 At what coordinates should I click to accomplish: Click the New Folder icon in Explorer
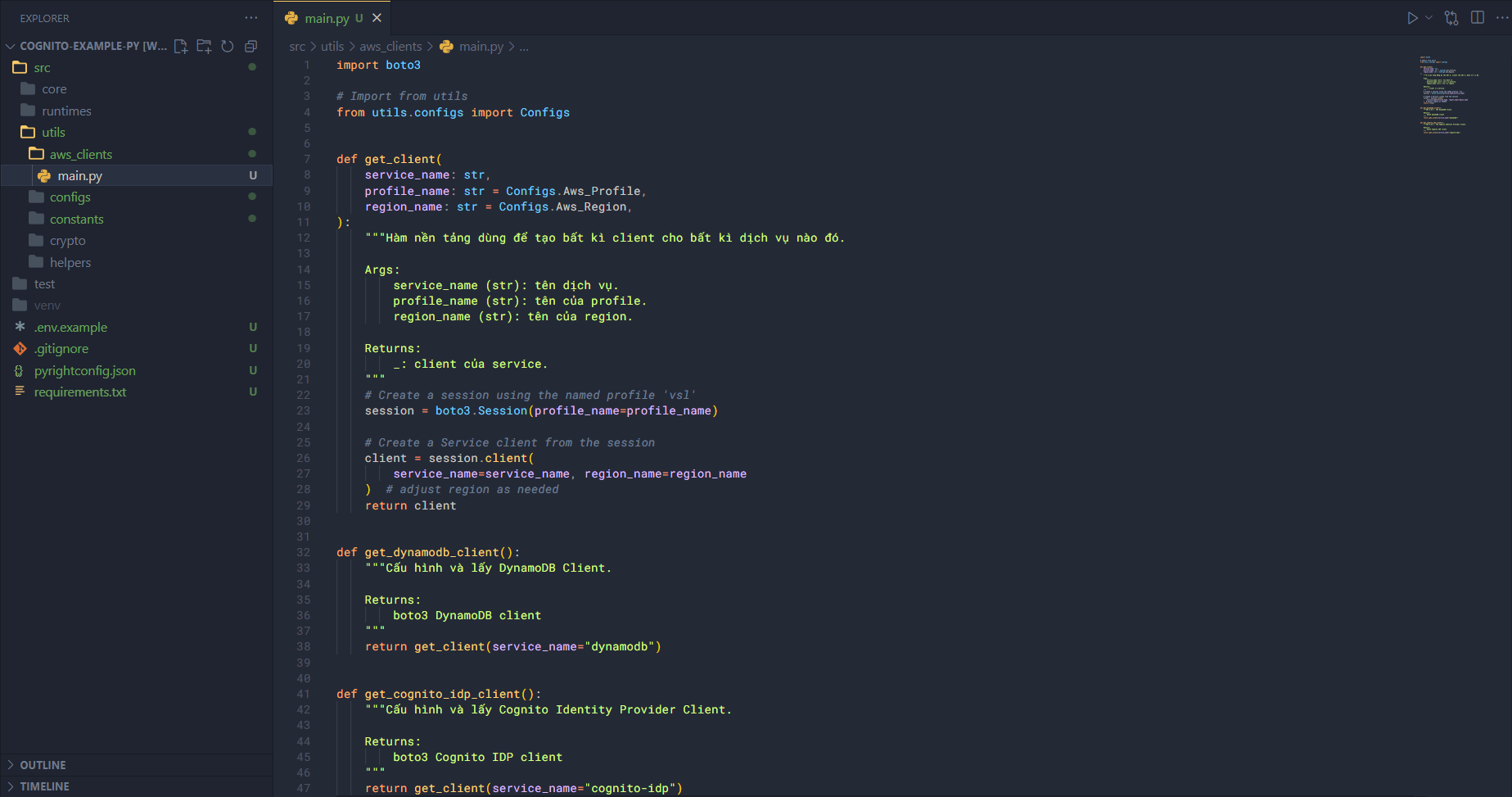click(204, 47)
